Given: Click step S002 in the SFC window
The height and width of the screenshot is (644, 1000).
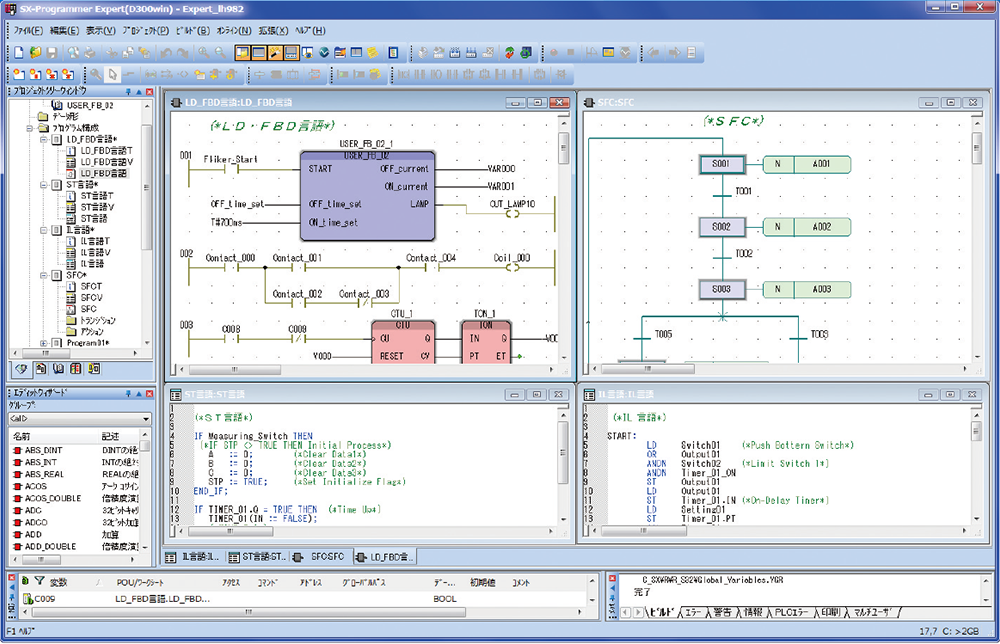Looking at the screenshot, I should coord(721,227).
